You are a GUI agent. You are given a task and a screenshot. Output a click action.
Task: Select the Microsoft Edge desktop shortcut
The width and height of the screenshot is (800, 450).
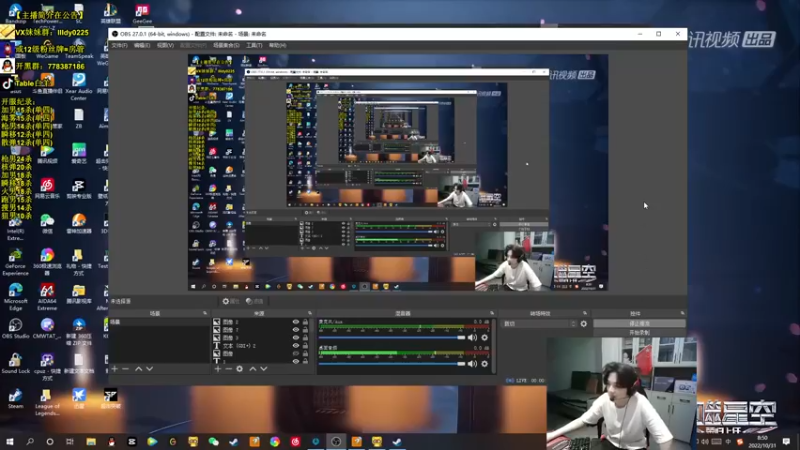click(15, 296)
